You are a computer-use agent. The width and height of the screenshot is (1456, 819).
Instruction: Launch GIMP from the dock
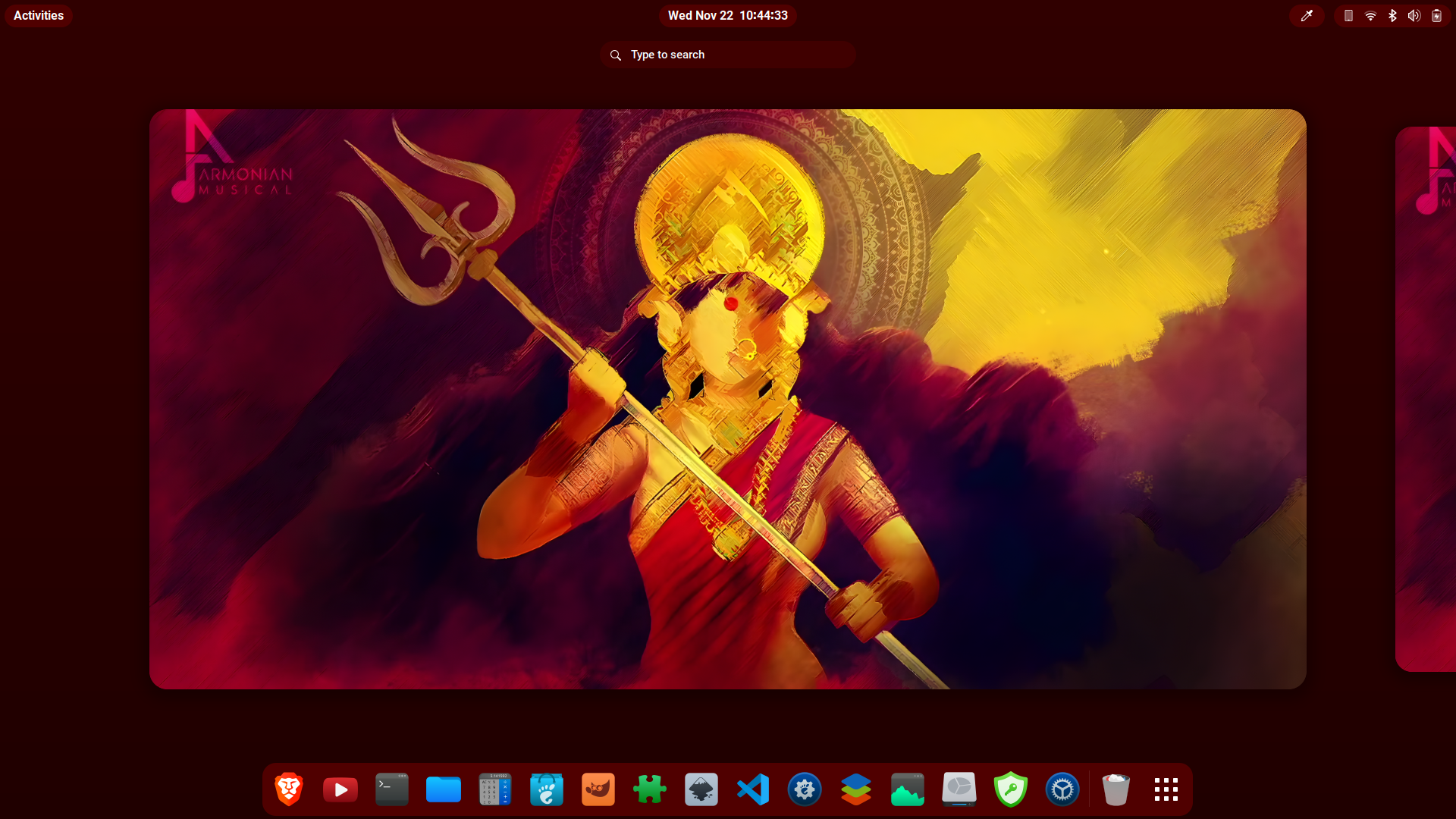pos(598,789)
